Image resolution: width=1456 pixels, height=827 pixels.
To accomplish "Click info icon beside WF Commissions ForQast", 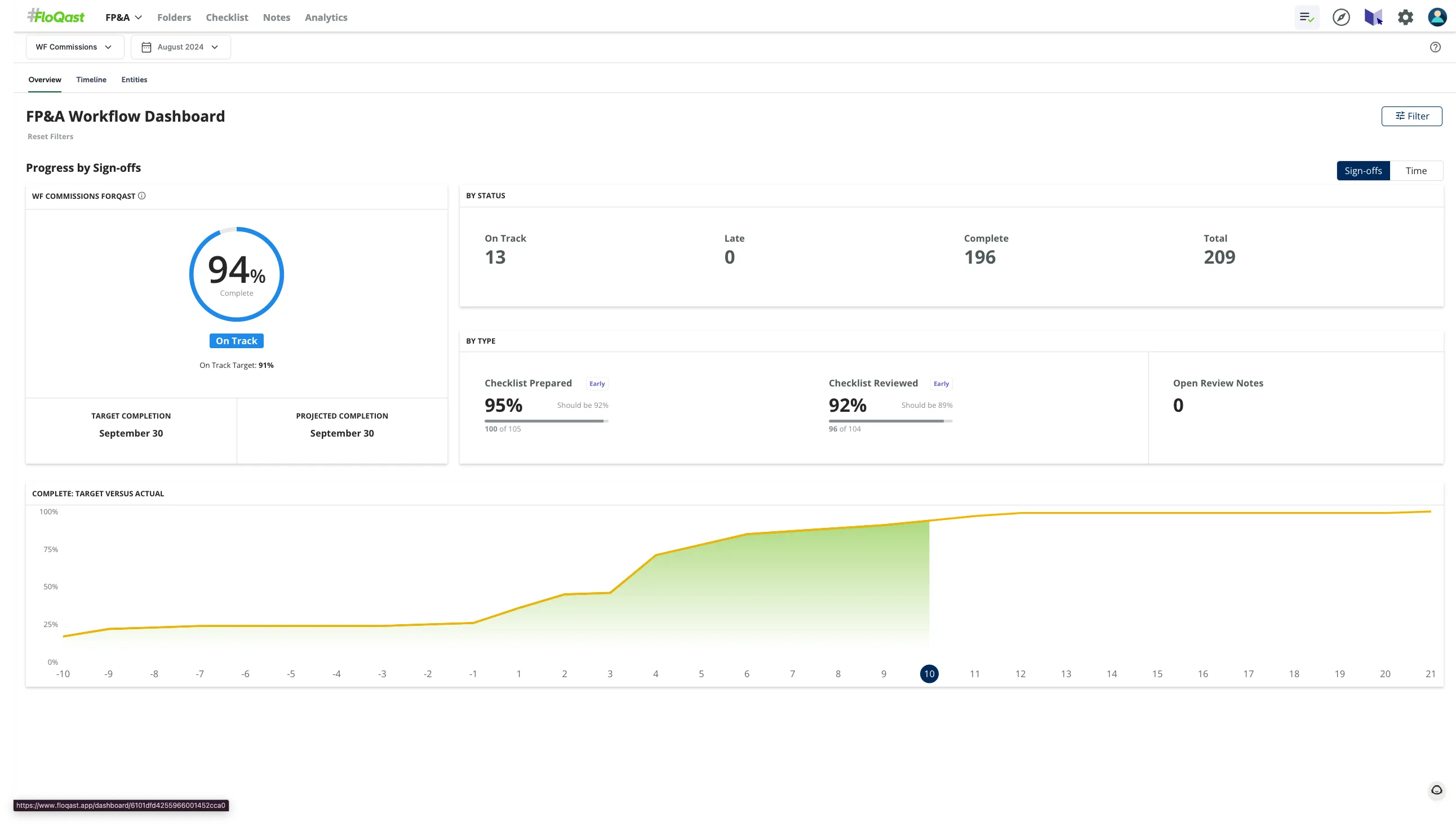I will tap(142, 196).
